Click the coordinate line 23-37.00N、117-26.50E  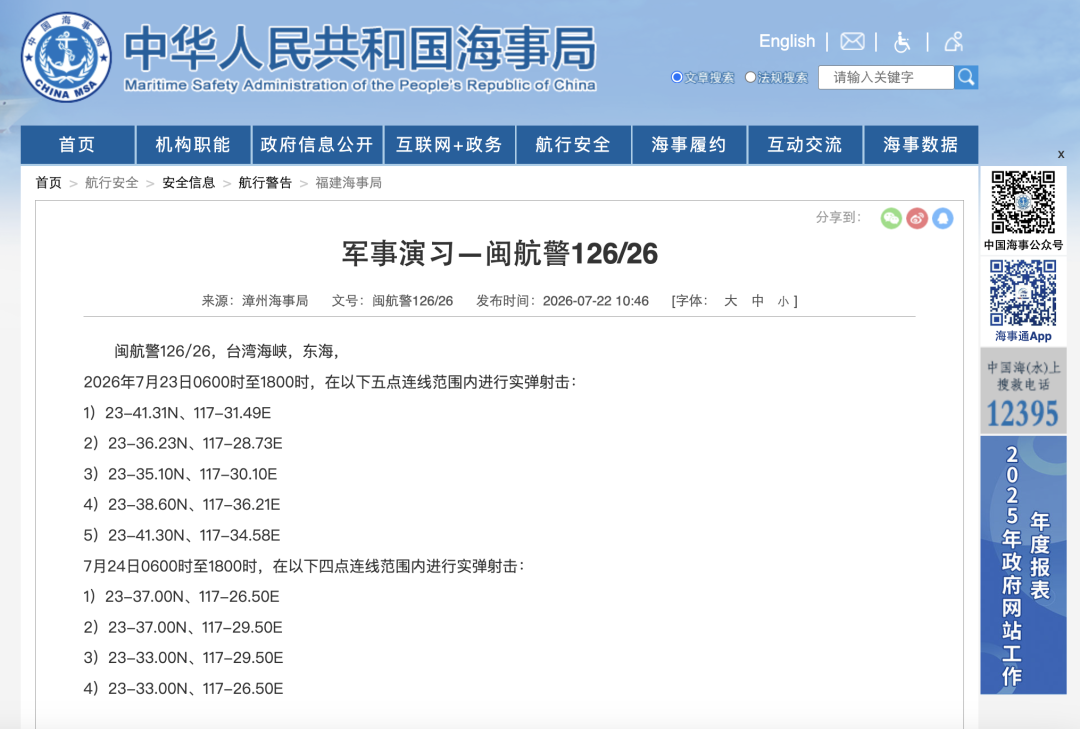pos(192,597)
